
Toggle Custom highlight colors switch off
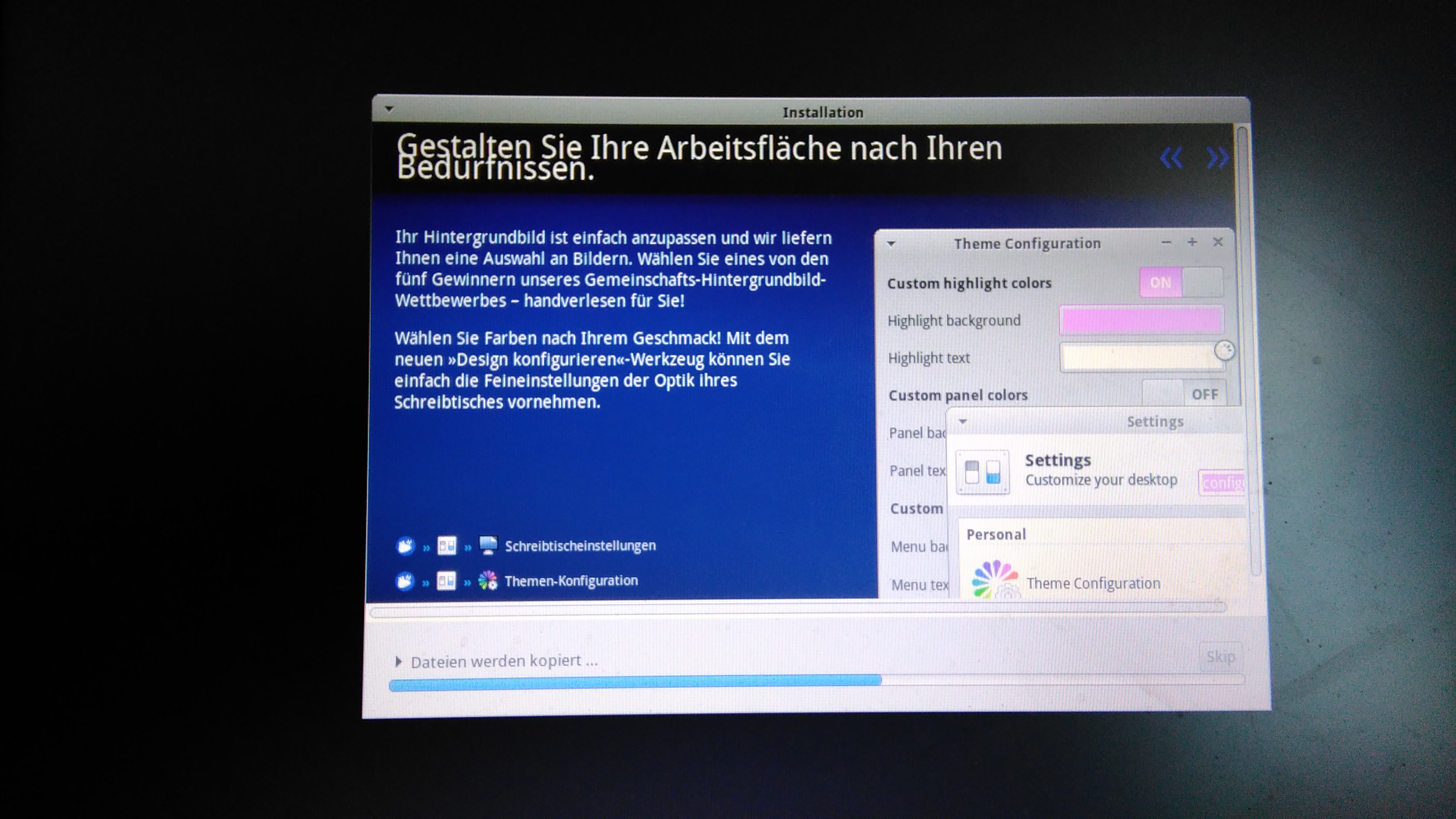pyautogui.click(x=1181, y=283)
